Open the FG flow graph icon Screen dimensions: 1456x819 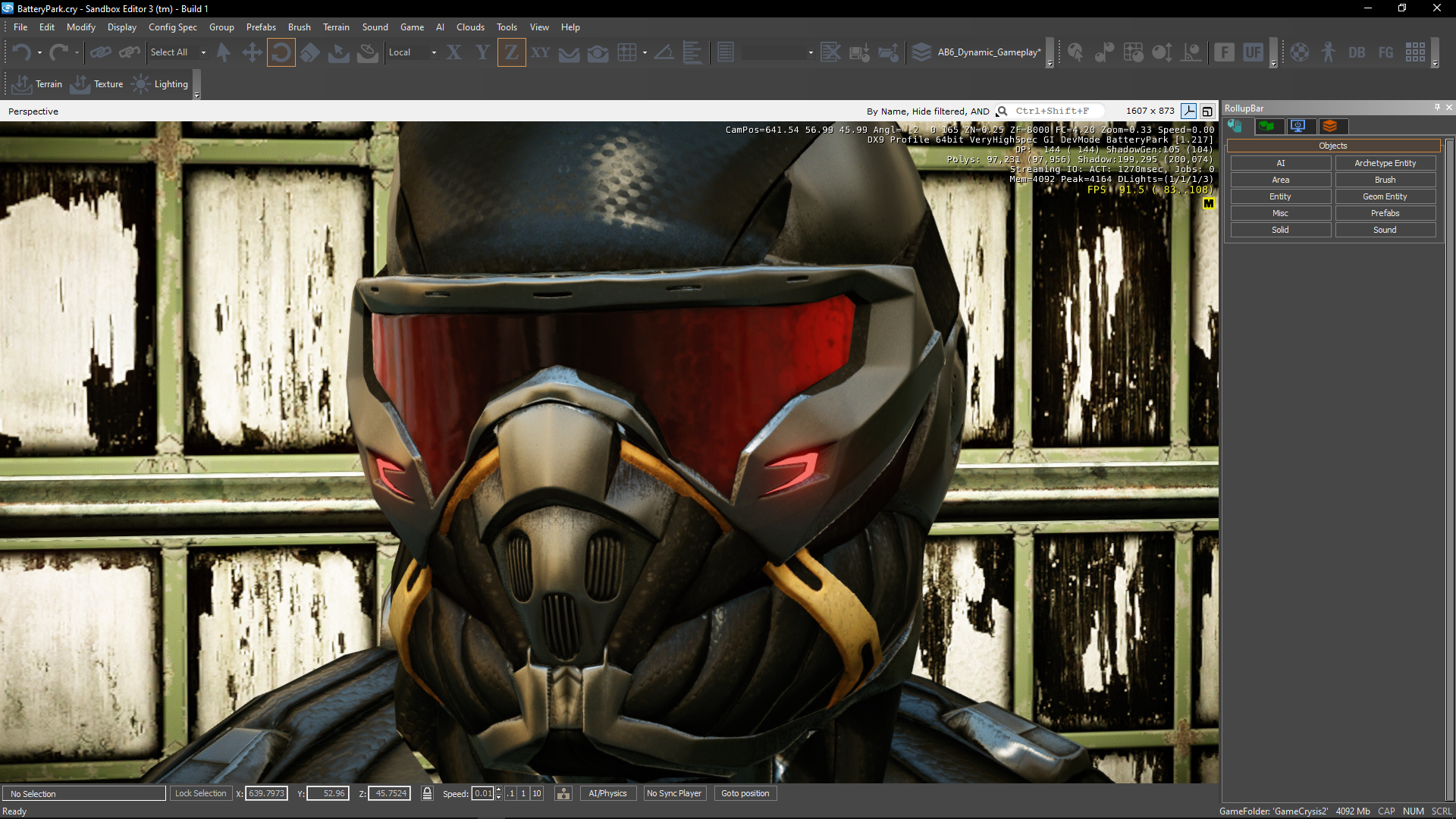coord(1385,52)
